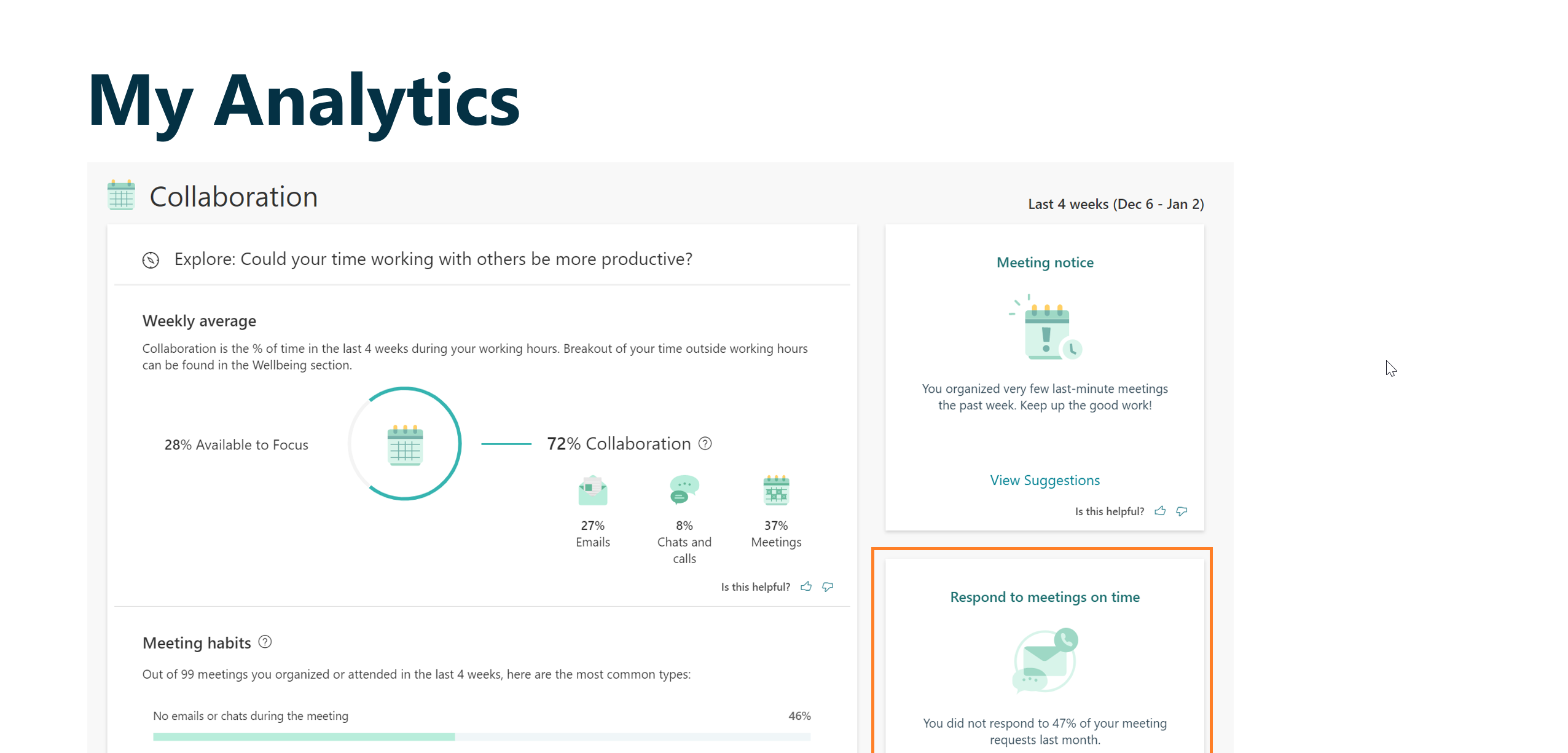Viewport: 1568px width, 753px height.
Task: Click the No emails or chats progress bar
Action: tap(482, 736)
